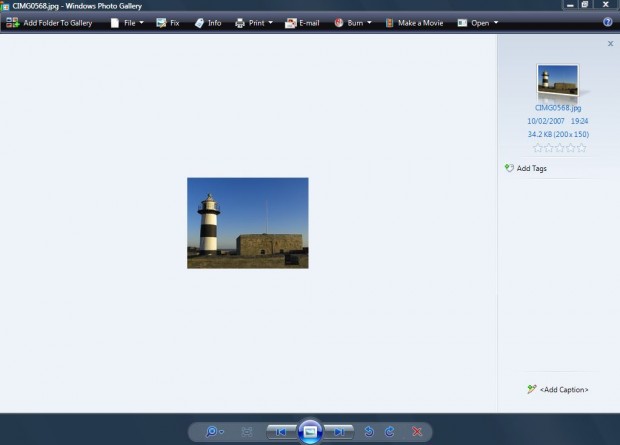Click the Fix picture icon
The height and width of the screenshot is (445, 620).
(x=161, y=23)
